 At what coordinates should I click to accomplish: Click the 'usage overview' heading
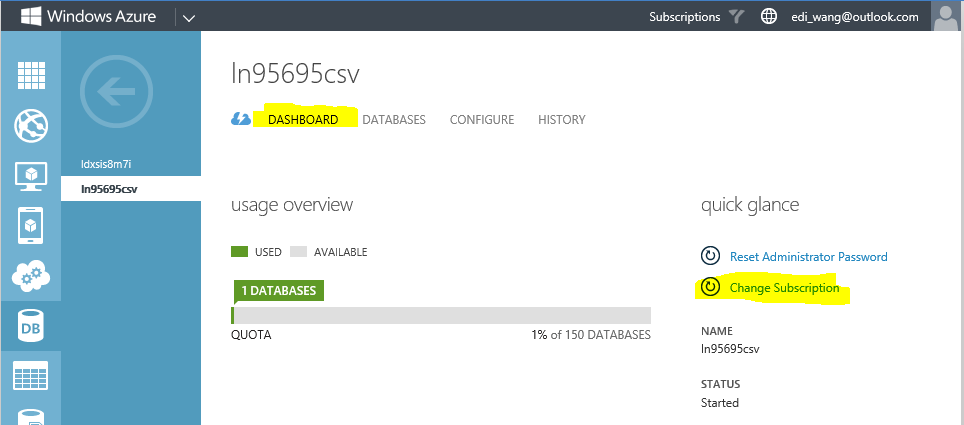292,205
